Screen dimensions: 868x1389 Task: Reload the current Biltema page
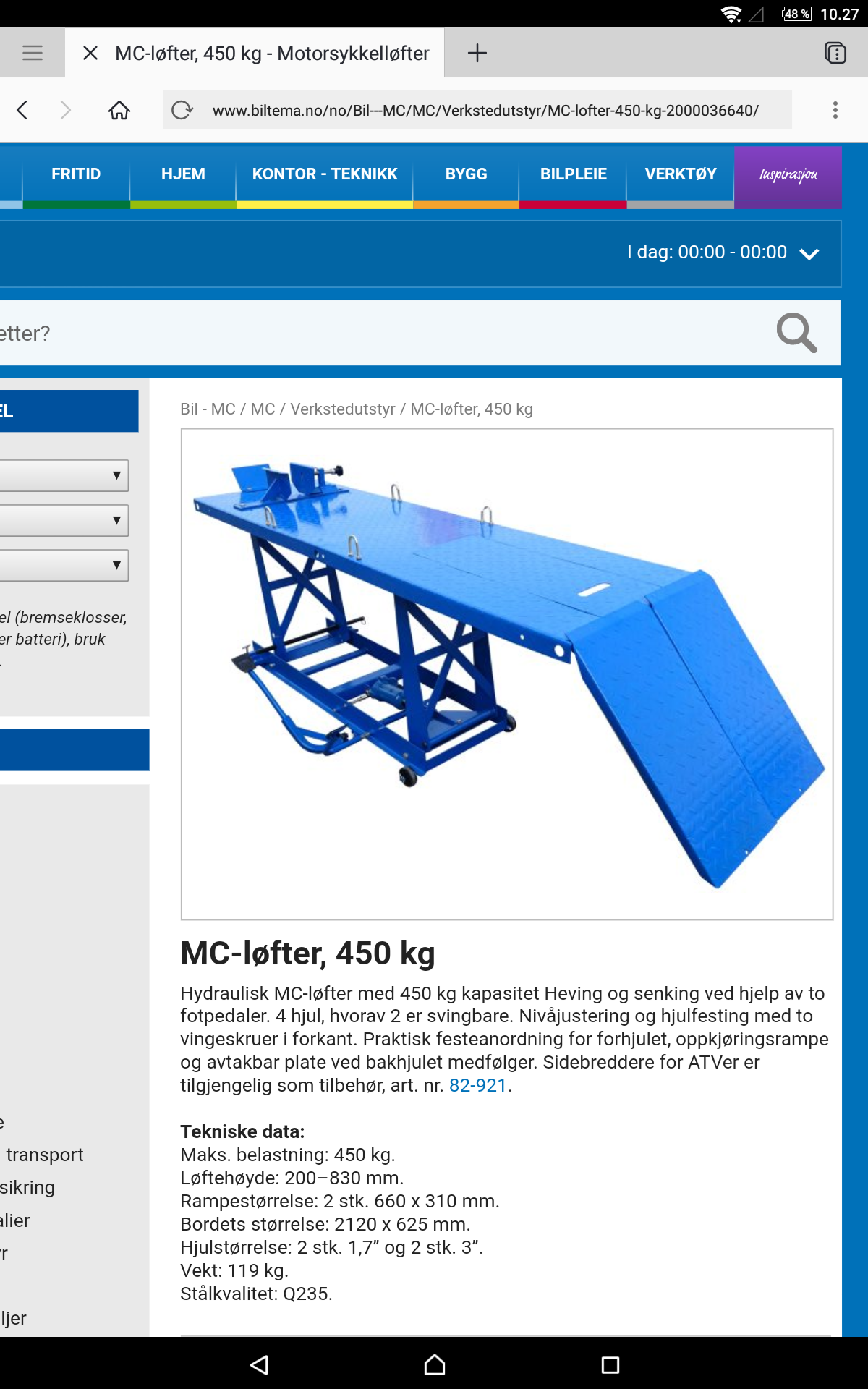coord(182,110)
